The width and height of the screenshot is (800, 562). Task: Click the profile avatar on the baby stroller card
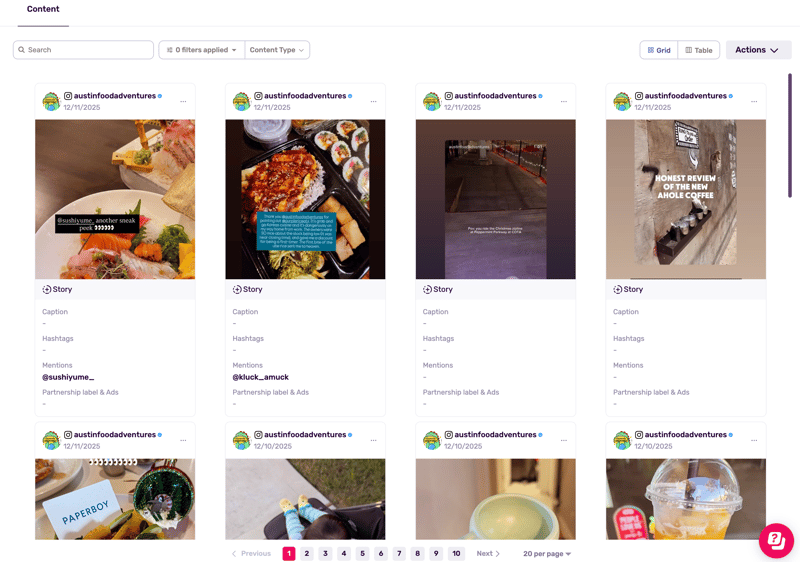pos(241,440)
